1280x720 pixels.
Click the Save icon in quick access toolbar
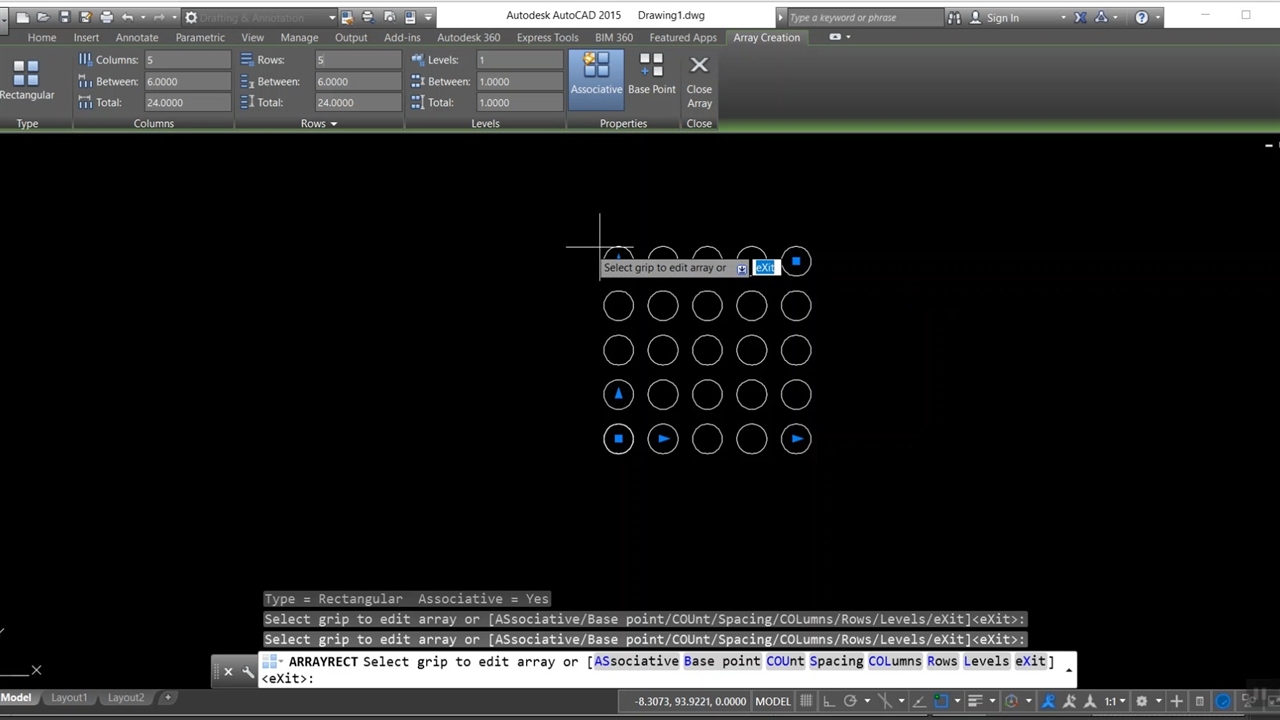coord(65,17)
